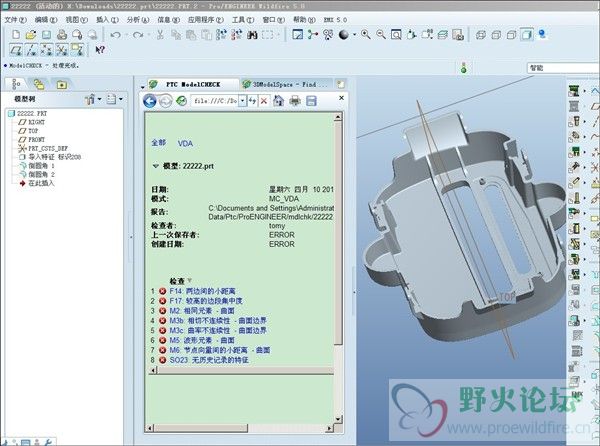Image resolution: width=600 pixels, height=446 pixels.
Task: Click the zoom in magnifier
Action: [366, 35]
